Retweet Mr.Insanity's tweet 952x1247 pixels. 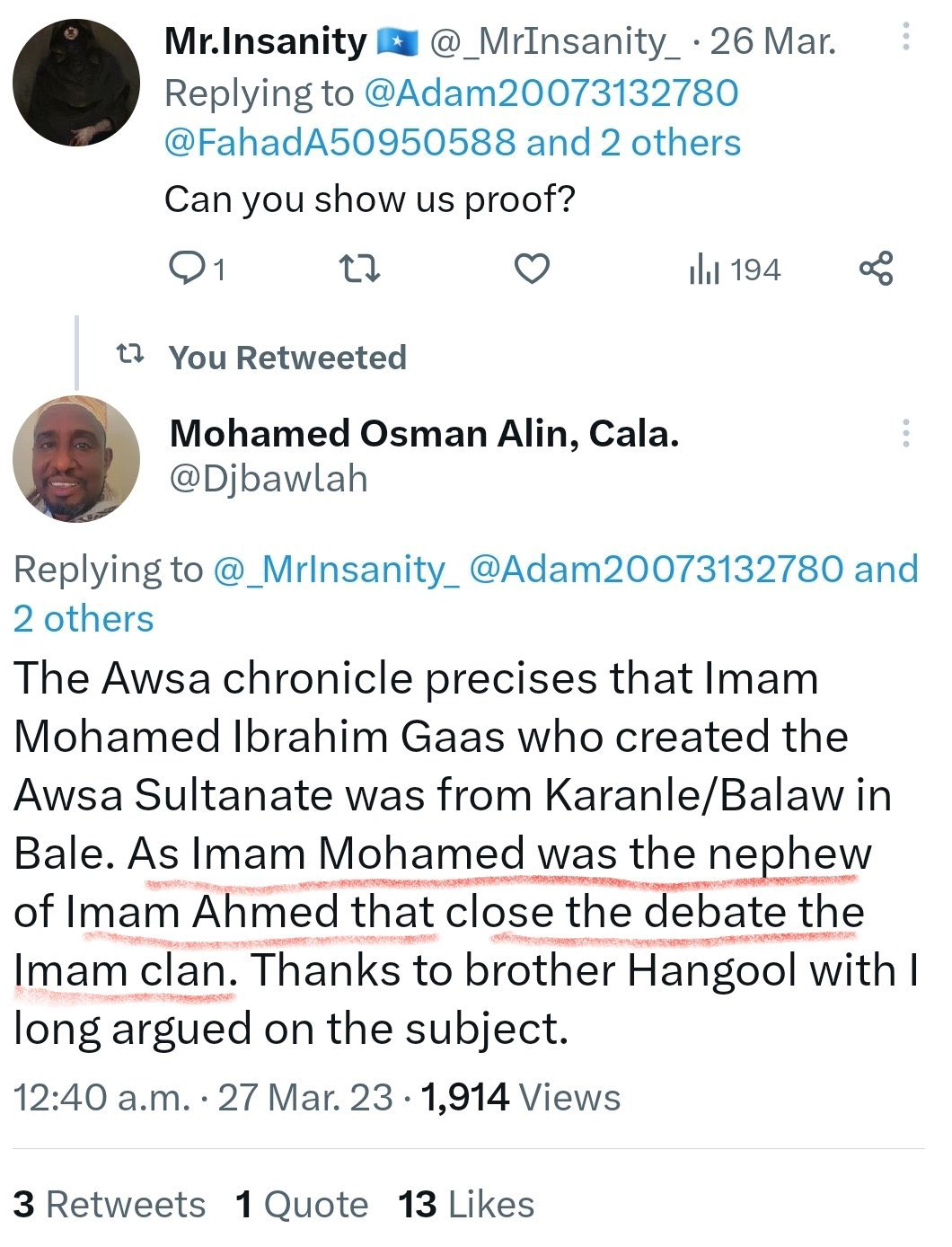[359, 269]
